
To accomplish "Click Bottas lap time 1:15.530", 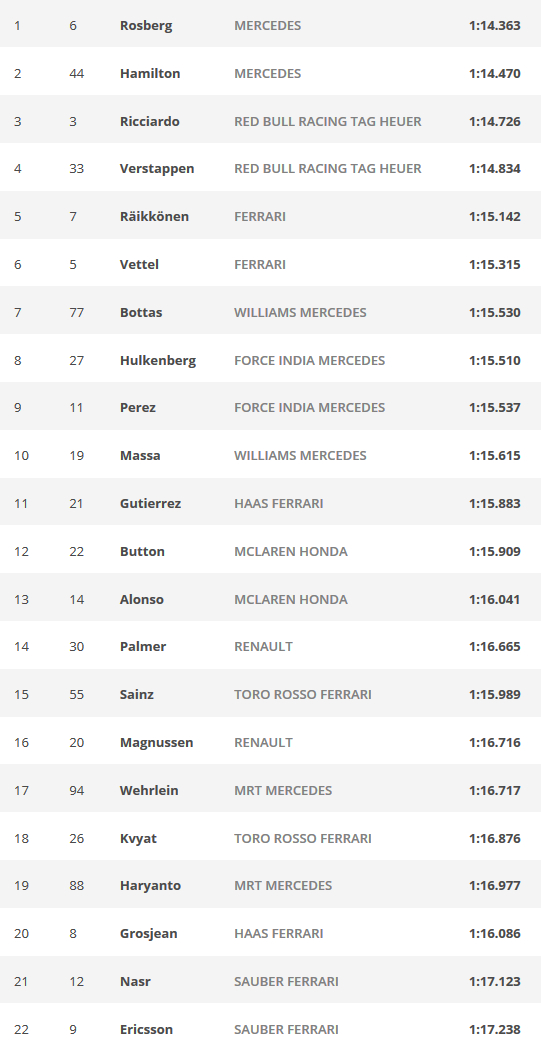I will [495, 312].
